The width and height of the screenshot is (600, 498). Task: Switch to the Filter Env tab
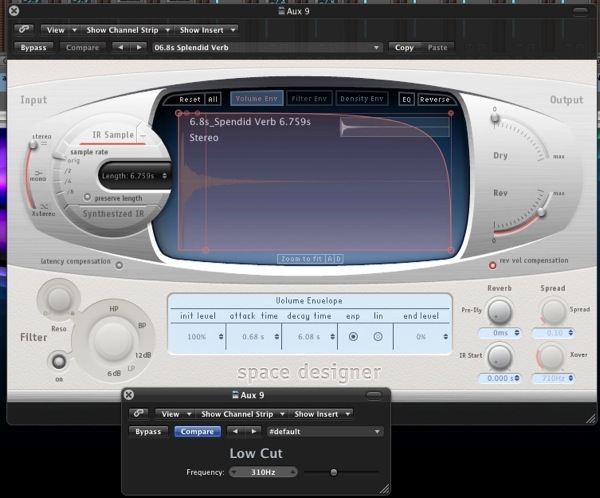point(309,98)
